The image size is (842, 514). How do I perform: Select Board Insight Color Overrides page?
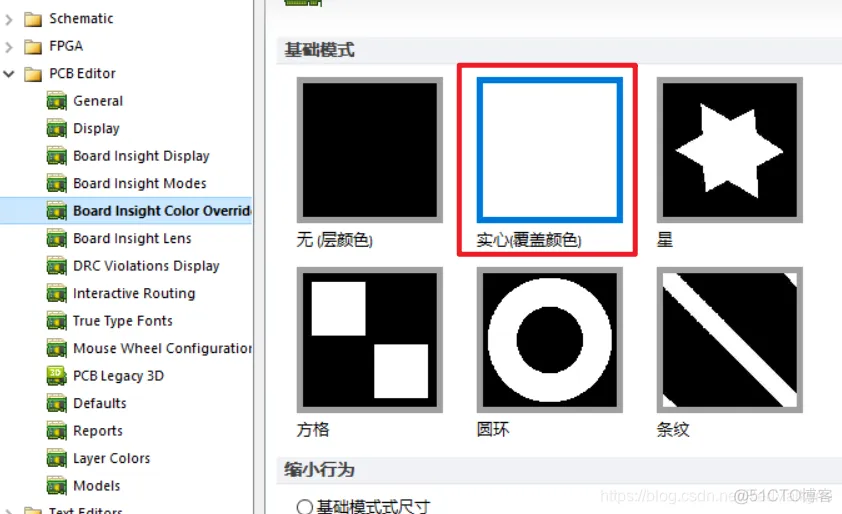[162, 211]
